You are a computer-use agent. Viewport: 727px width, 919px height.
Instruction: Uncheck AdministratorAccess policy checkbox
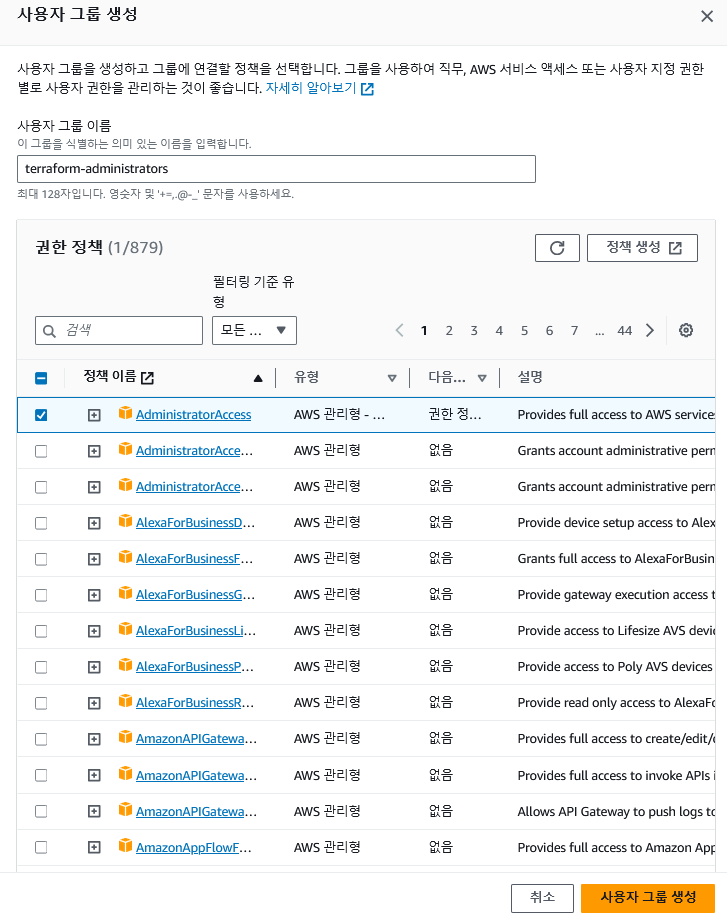coord(41,415)
